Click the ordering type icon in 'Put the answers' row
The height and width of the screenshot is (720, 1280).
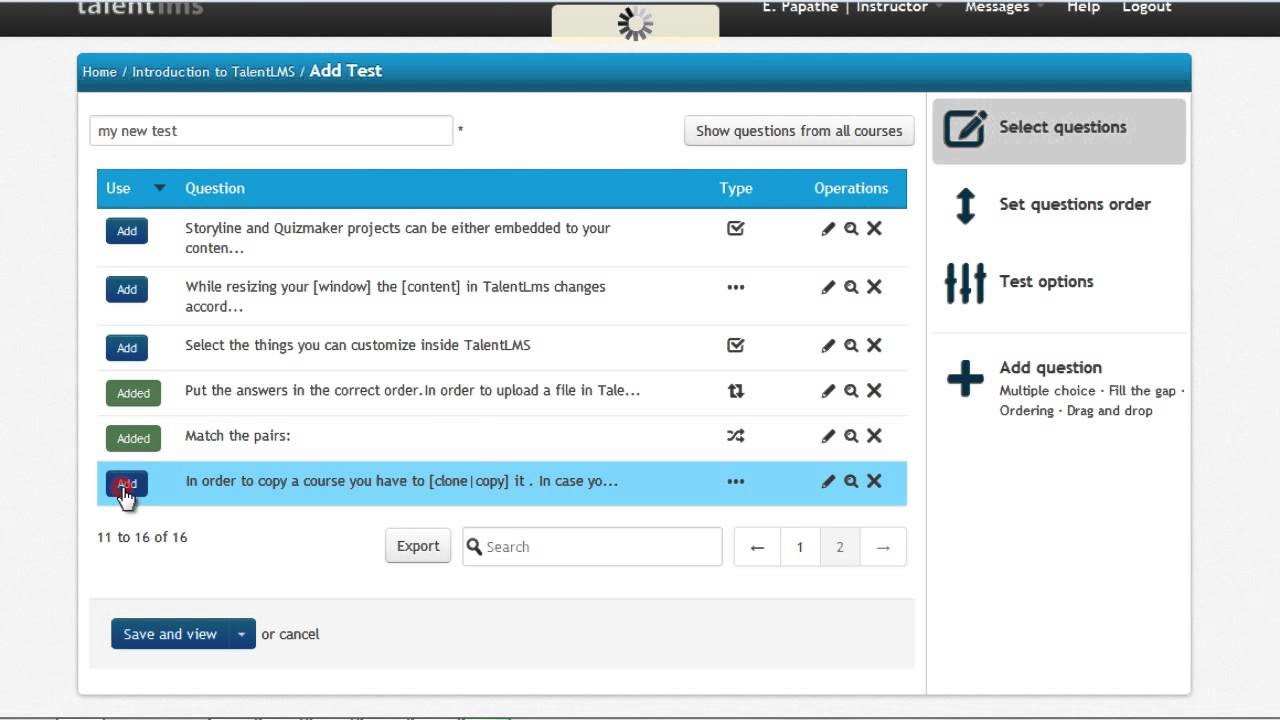(736, 391)
